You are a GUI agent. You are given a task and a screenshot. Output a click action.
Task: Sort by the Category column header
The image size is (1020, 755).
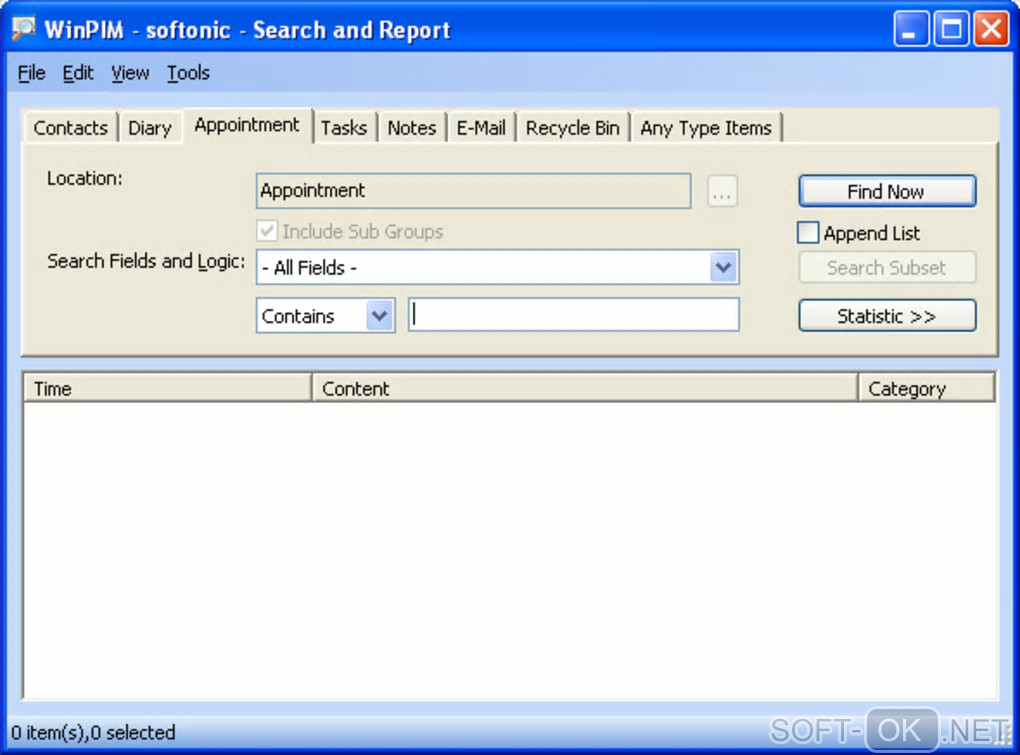pos(927,388)
